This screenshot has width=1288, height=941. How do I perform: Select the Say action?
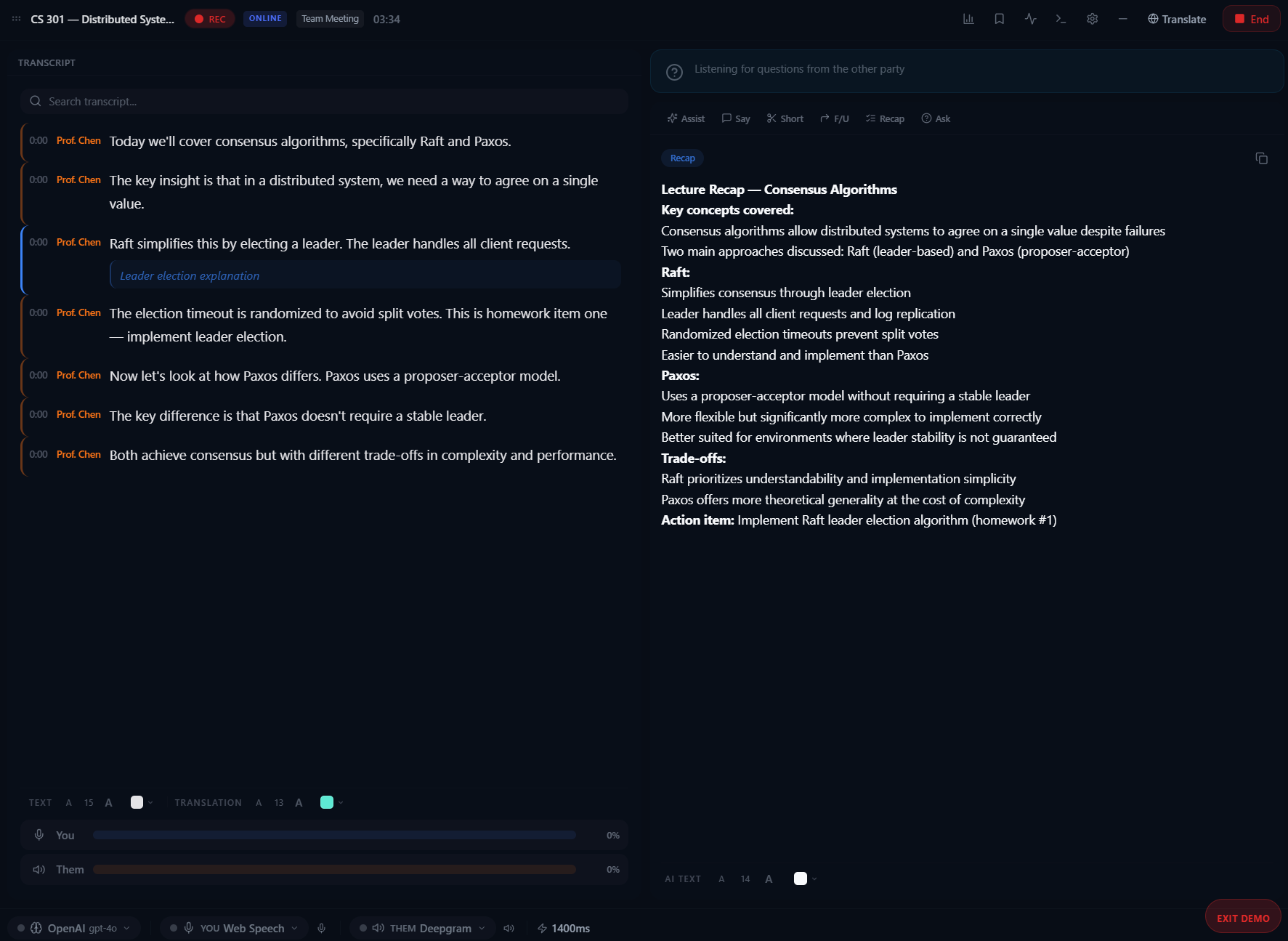point(736,118)
